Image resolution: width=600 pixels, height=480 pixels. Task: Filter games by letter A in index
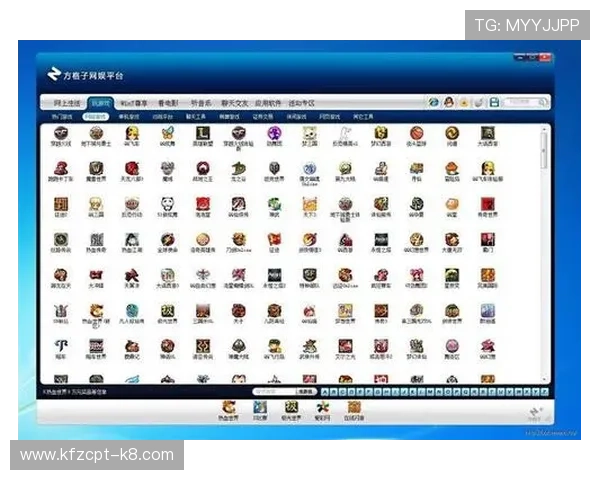324,391
